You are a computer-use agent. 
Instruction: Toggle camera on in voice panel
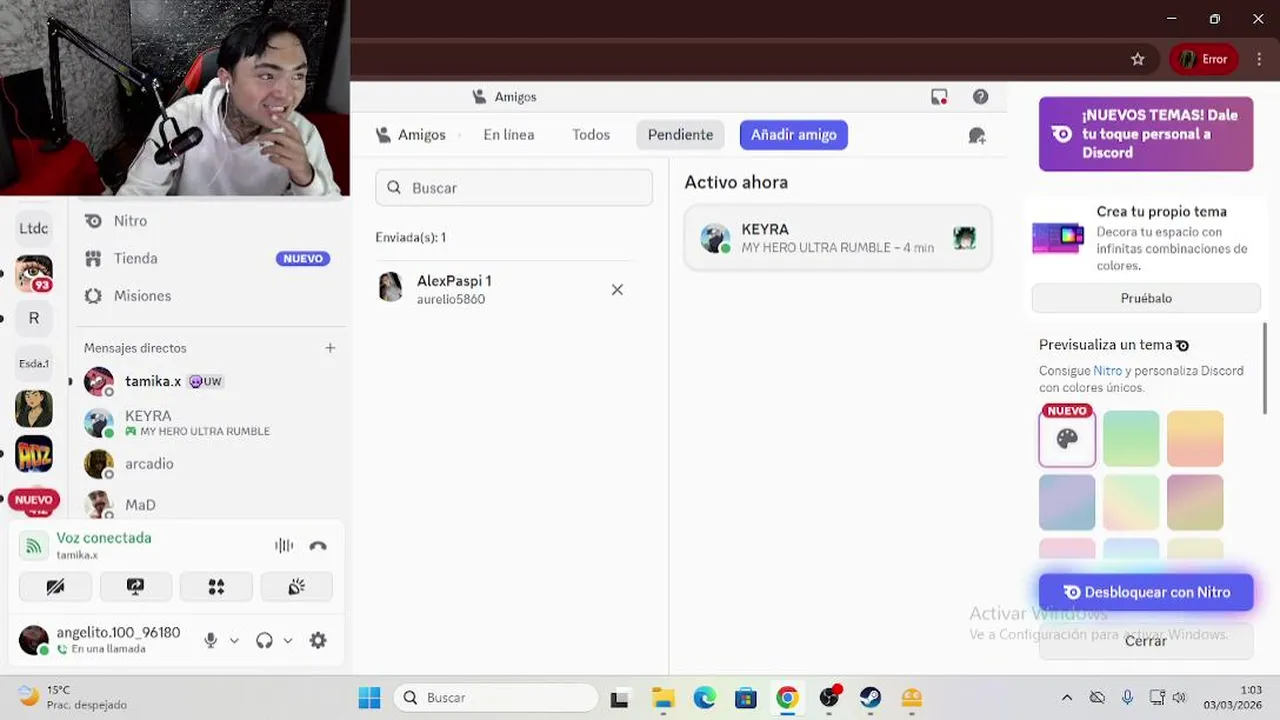click(55, 587)
